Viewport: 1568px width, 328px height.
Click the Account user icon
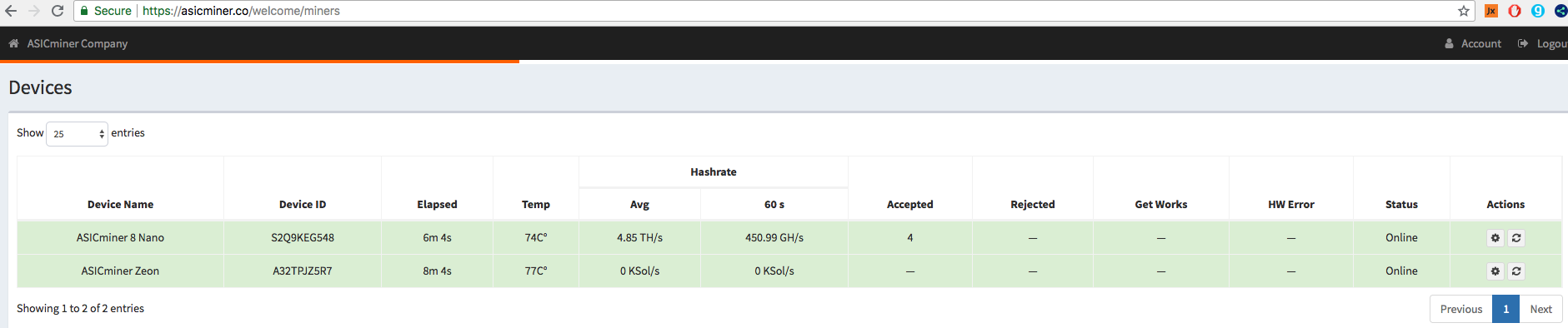(x=1450, y=43)
